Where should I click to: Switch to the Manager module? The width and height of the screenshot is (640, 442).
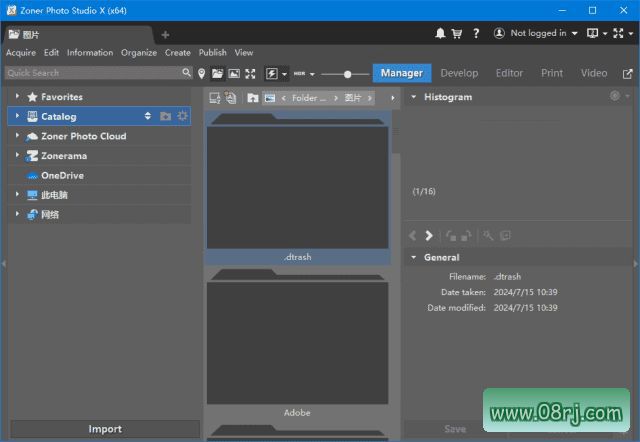(402, 73)
